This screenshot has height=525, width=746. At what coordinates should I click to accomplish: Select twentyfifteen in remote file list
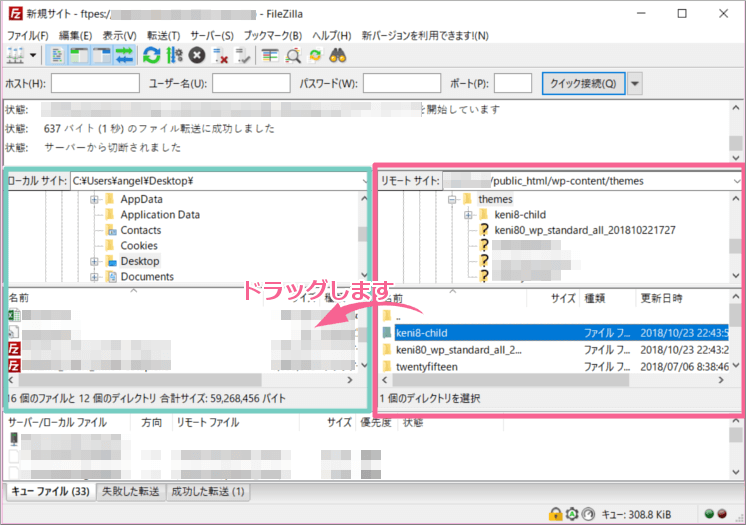(x=555, y=367)
